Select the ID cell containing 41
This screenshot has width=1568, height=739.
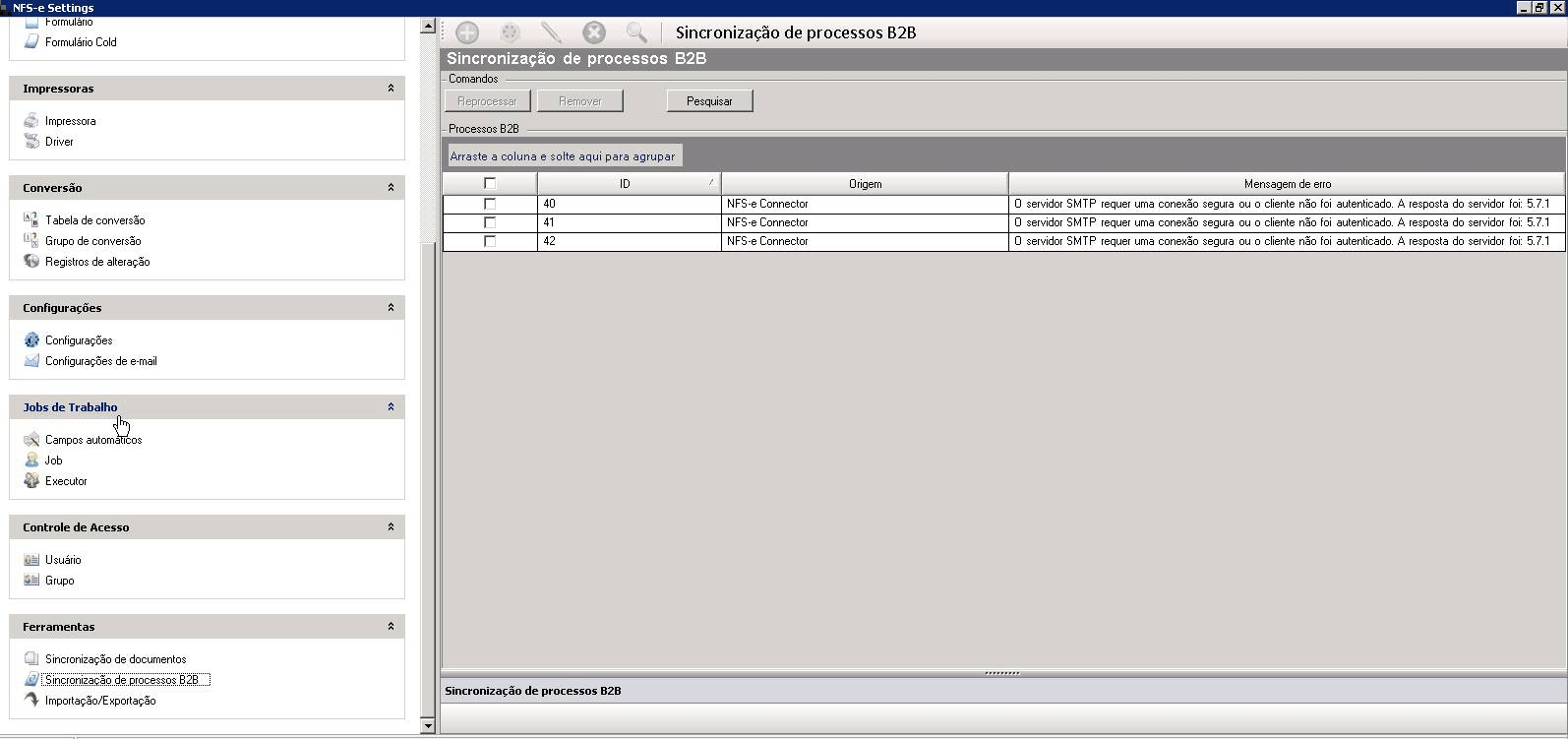(x=629, y=222)
